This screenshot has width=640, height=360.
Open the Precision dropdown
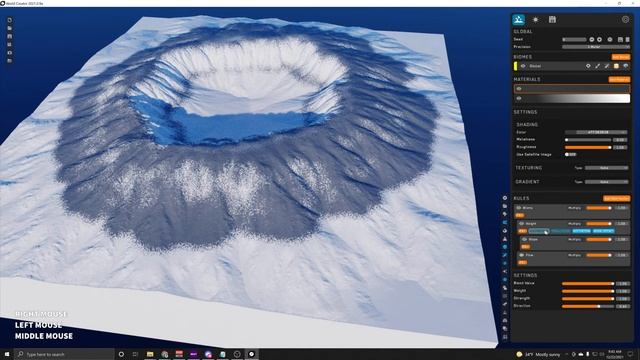[x=595, y=47]
